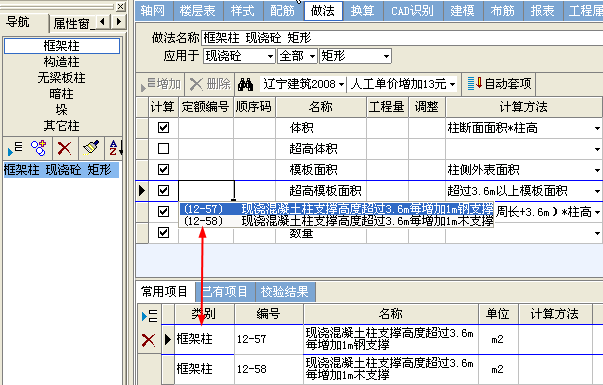The image size is (603, 385).
Task: Click the paintbrush format icon
Action: click(91, 148)
